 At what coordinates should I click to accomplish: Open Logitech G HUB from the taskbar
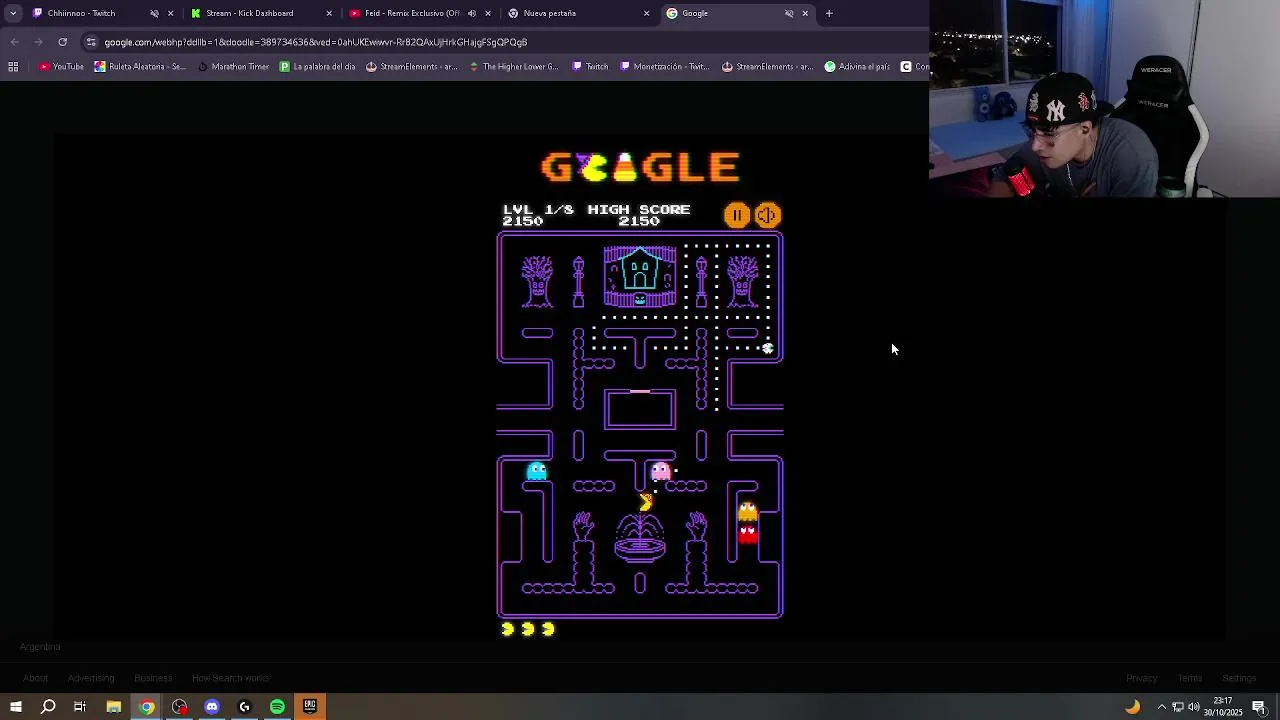tap(244, 707)
